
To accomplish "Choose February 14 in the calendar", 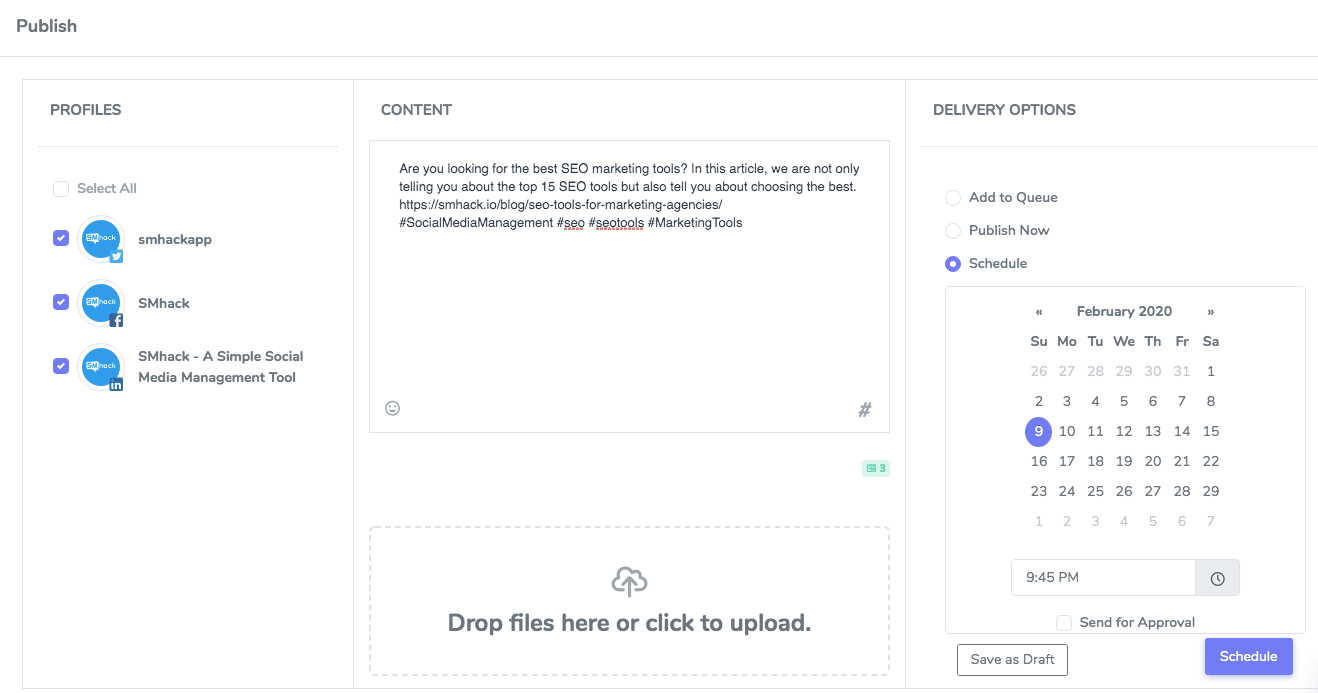I will click(x=1182, y=432).
